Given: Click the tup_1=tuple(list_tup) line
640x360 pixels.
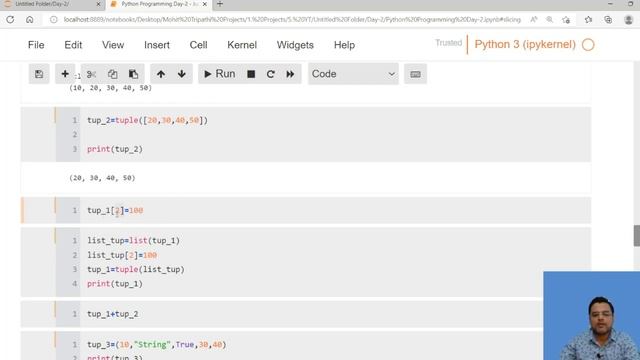Looking at the screenshot, I should click(x=136, y=269).
